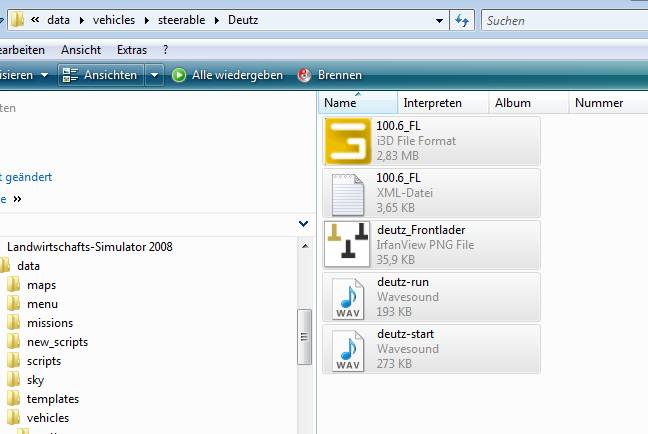Screen dimensions: 648x434
Task: Open the Ansichten dropdown arrow
Action: [x=154, y=75]
